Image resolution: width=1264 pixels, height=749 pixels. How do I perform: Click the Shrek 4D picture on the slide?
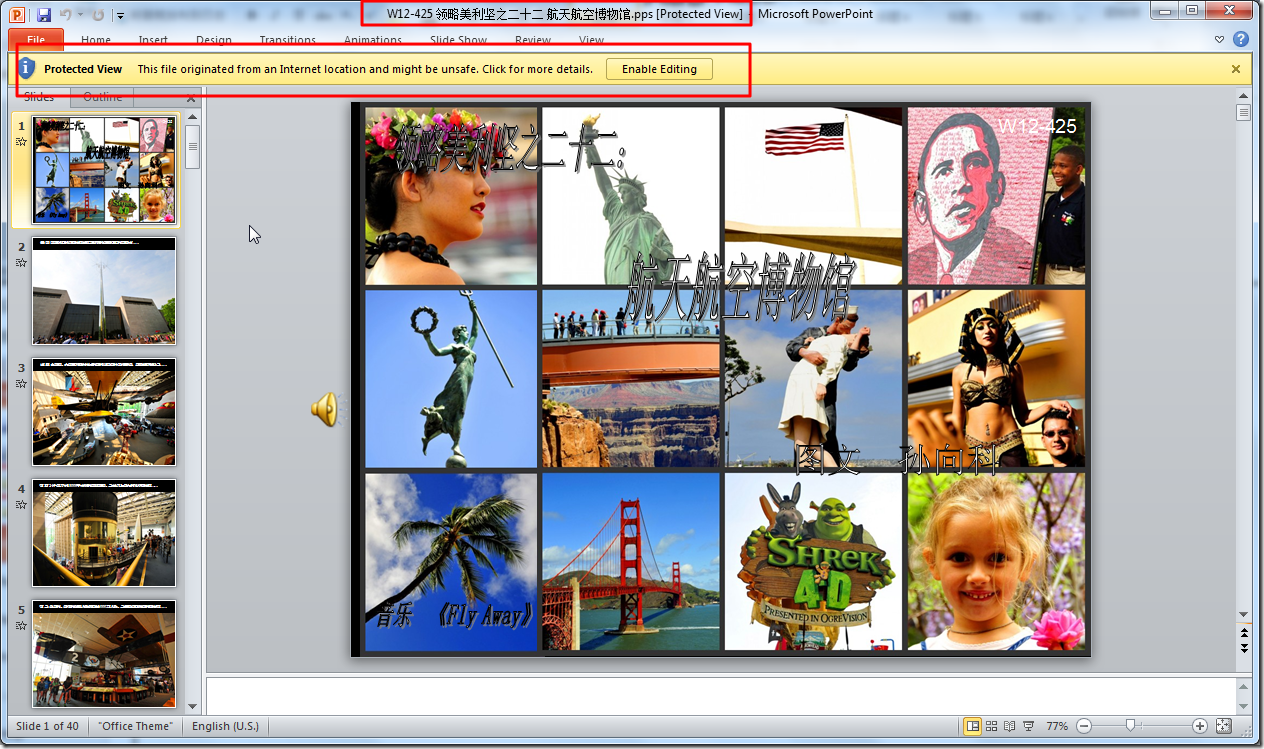(x=813, y=561)
